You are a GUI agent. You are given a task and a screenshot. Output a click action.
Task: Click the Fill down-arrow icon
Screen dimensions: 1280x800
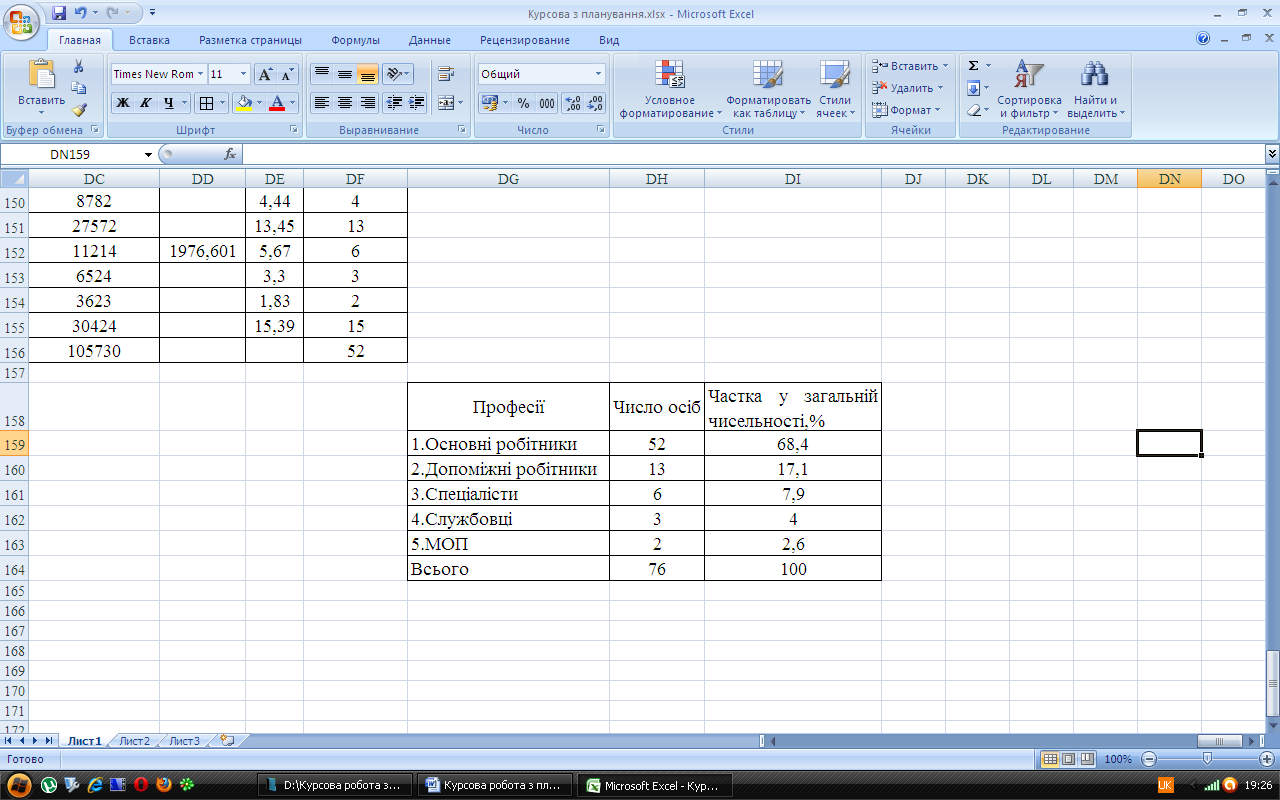(x=973, y=88)
